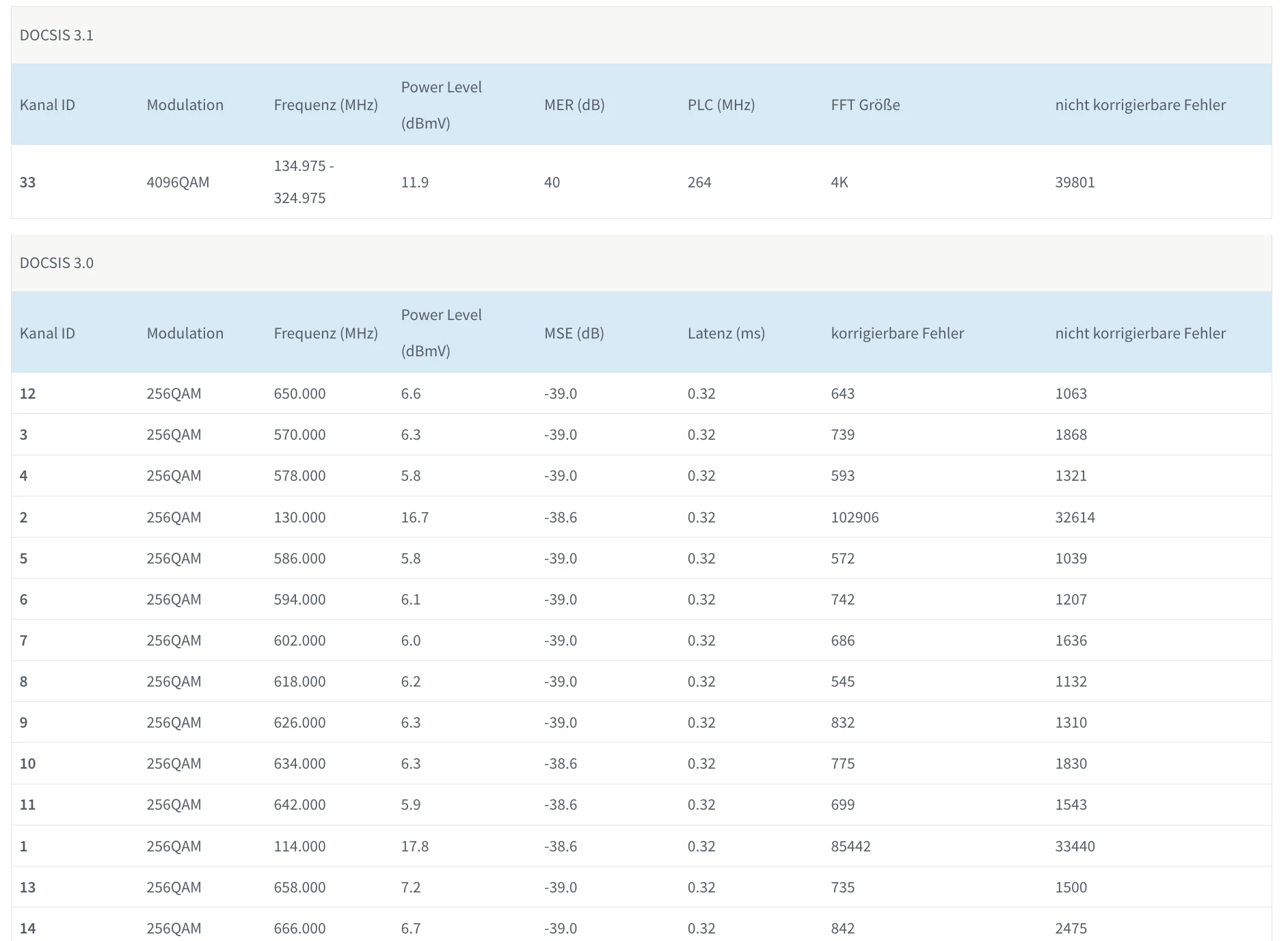Click the DOCSIS 3.1 section title
1288x941 pixels.
[56, 36]
